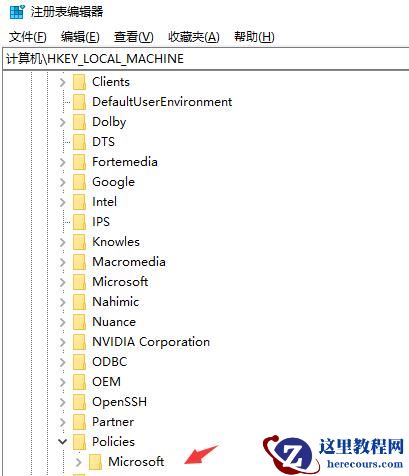The image size is (409, 476).
Task: Click the OEM folder icon
Action: click(x=79, y=382)
